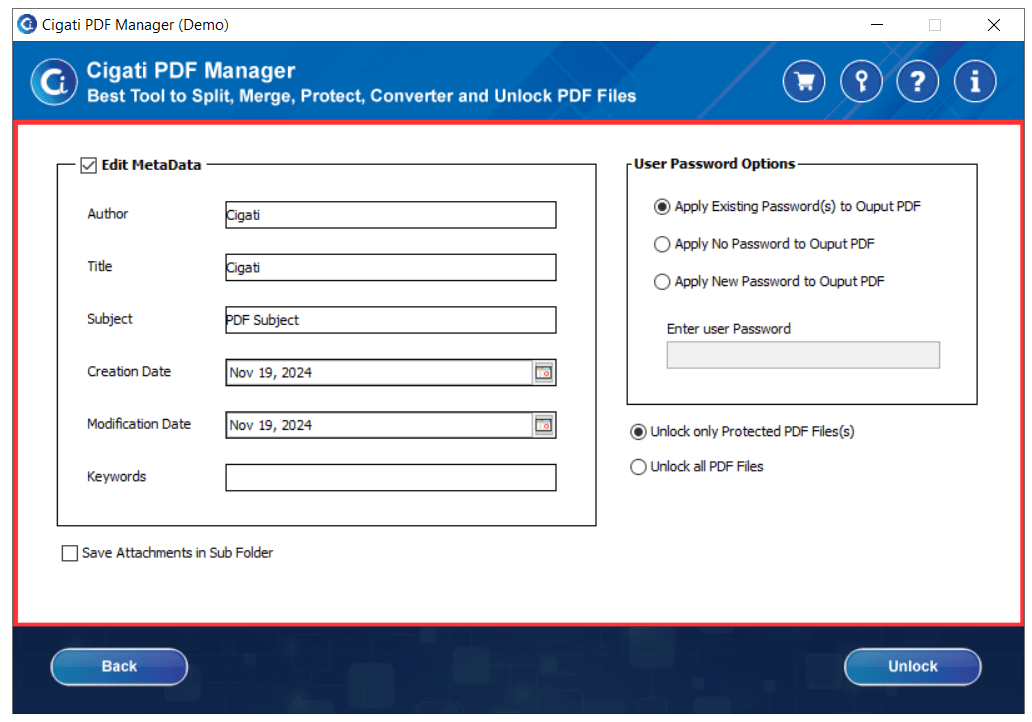Select Apply Existing Password(s) to Ouput PDF
The height and width of the screenshot is (722, 1032).
pyautogui.click(x=662, y=207)
